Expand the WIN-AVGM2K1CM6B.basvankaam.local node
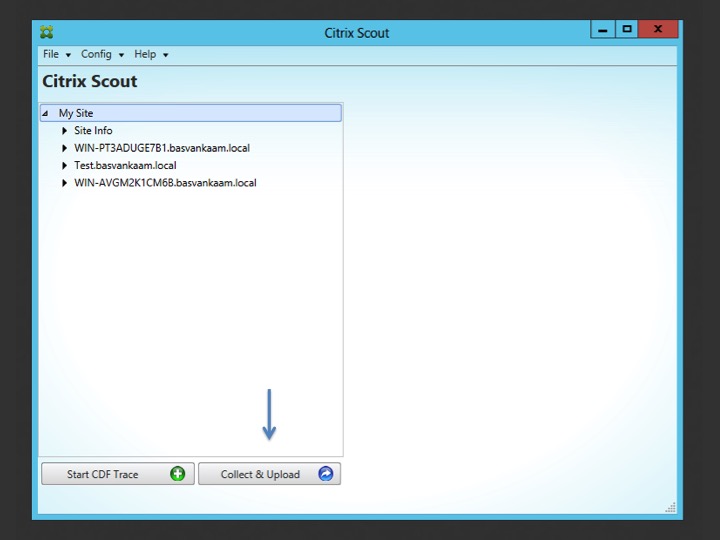Viewport: 720px width, 540px height. 64,183
